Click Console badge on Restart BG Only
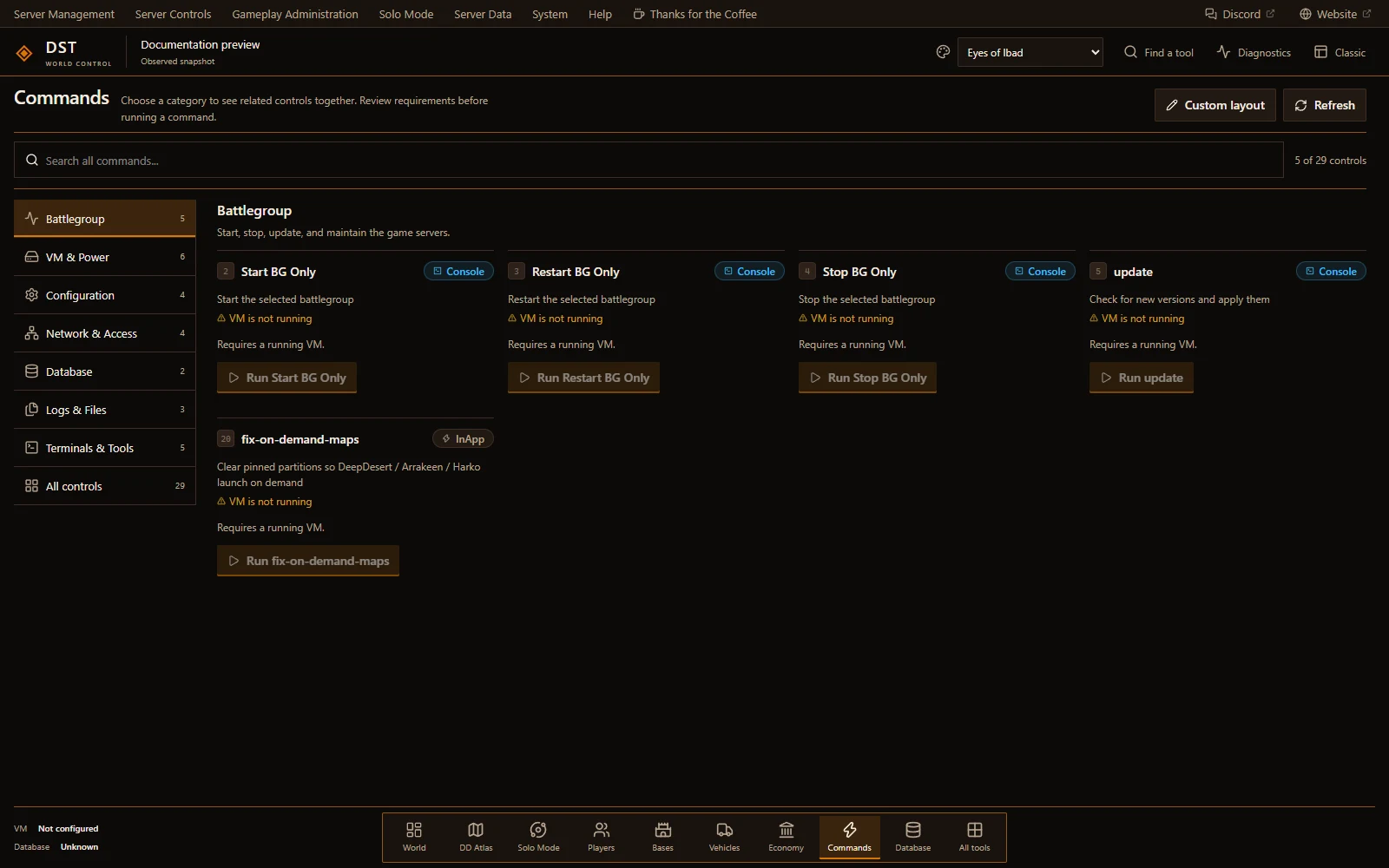Image resolution: width=1389 pixels, height=868 pixels. point(749,271)
